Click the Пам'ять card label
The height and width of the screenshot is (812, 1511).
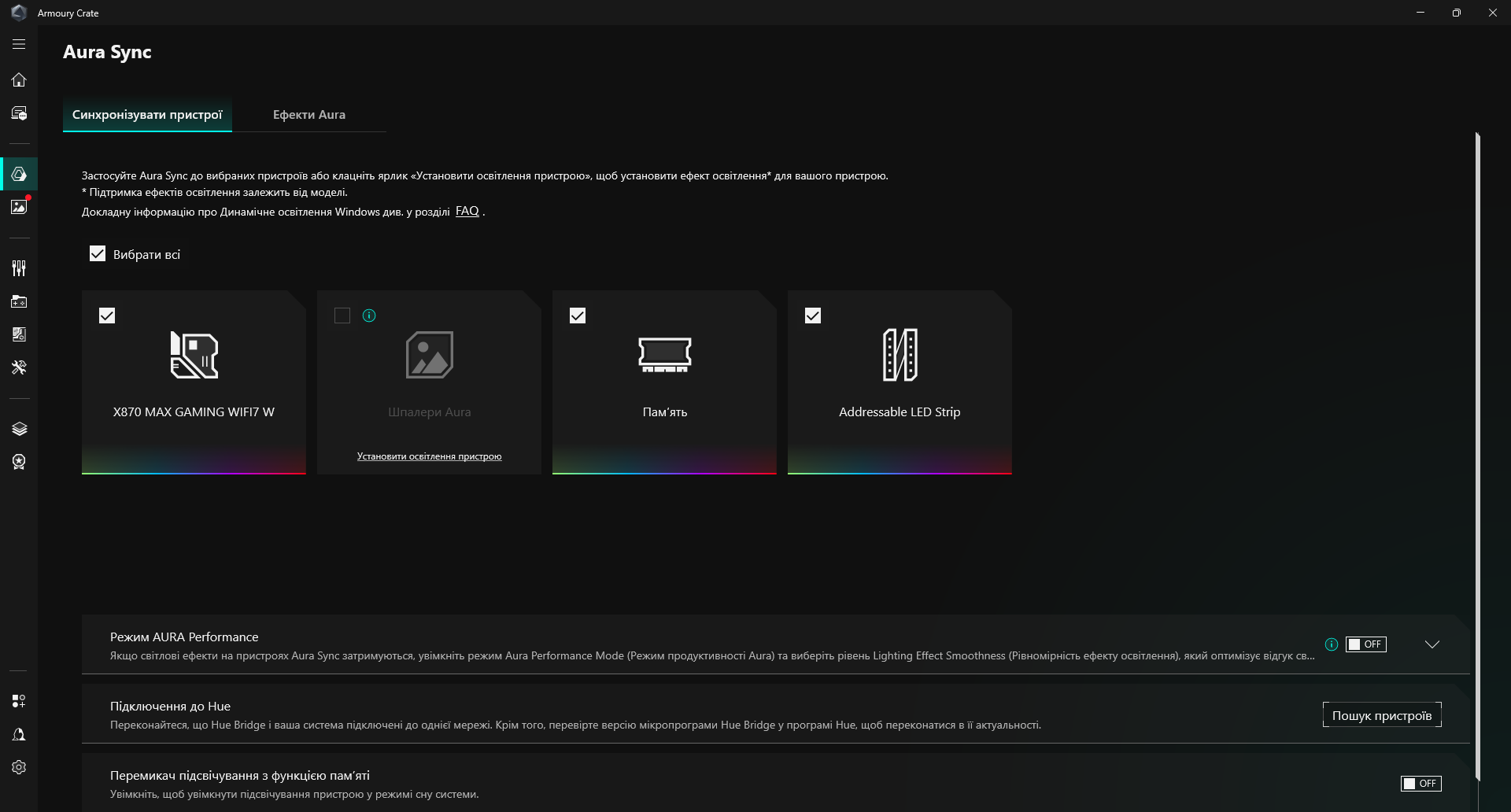tap(665, 412)
